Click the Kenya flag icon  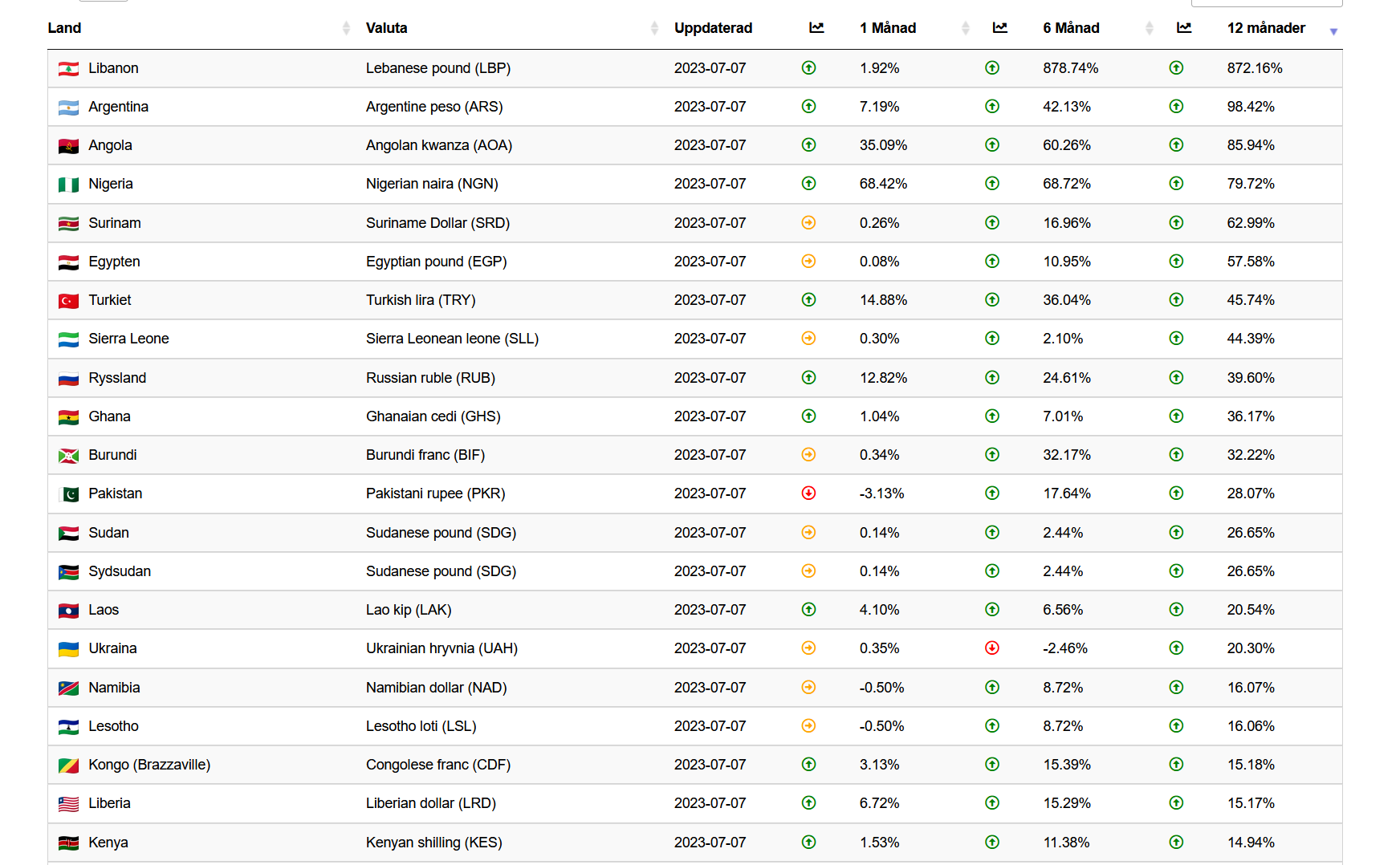[68, 843]
